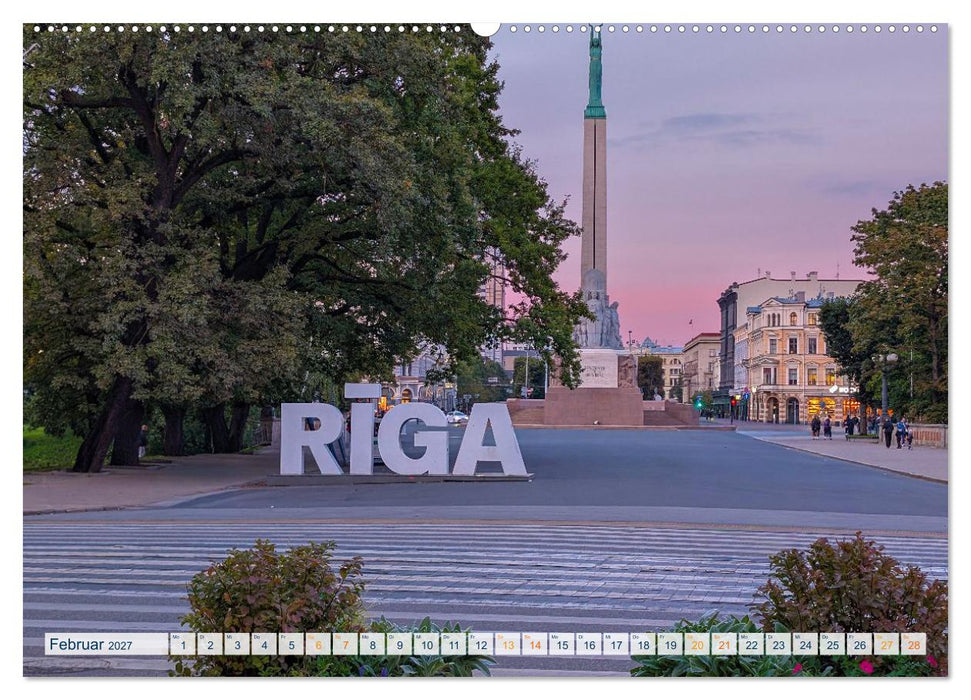Select day 1 in the calendar strip
971x700 pixels.
183,644
